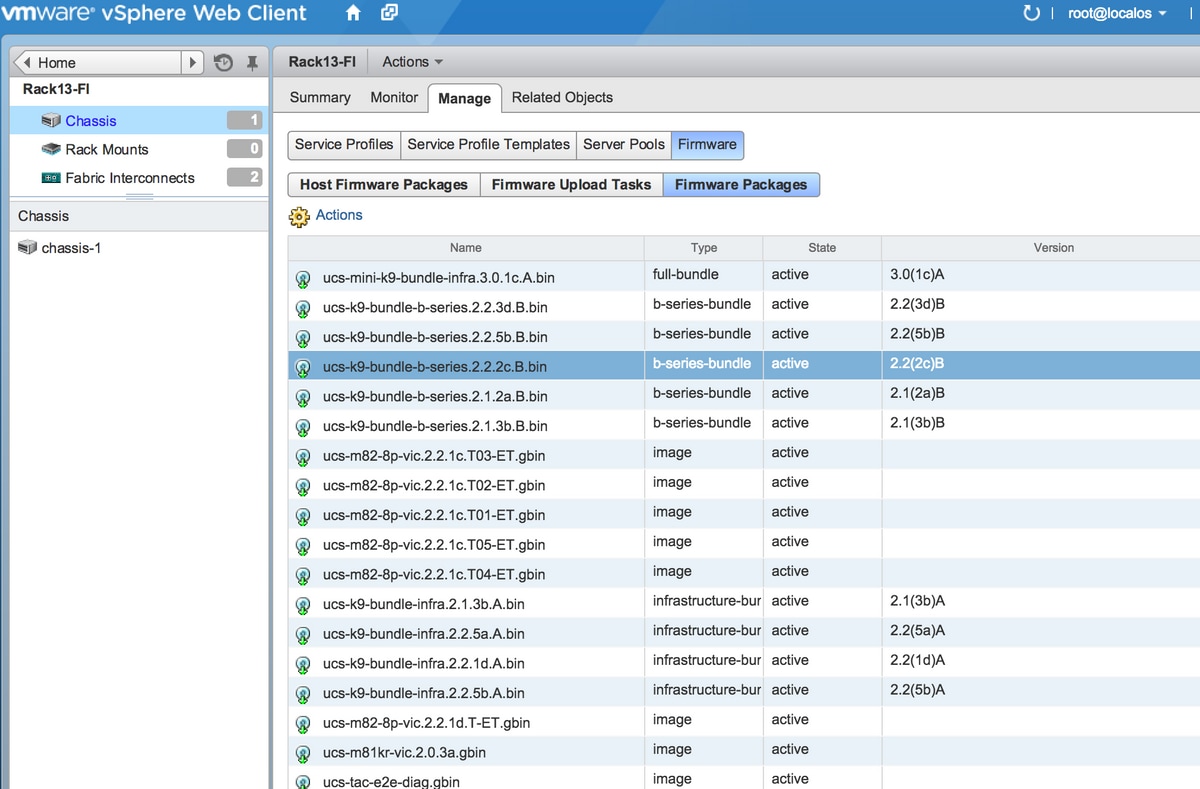Image resolution: width=1200 pixels, height=789 pixels.
Task: Click version 2.1(2a)B
Action: pyautogui.click(x=917, y=393)
